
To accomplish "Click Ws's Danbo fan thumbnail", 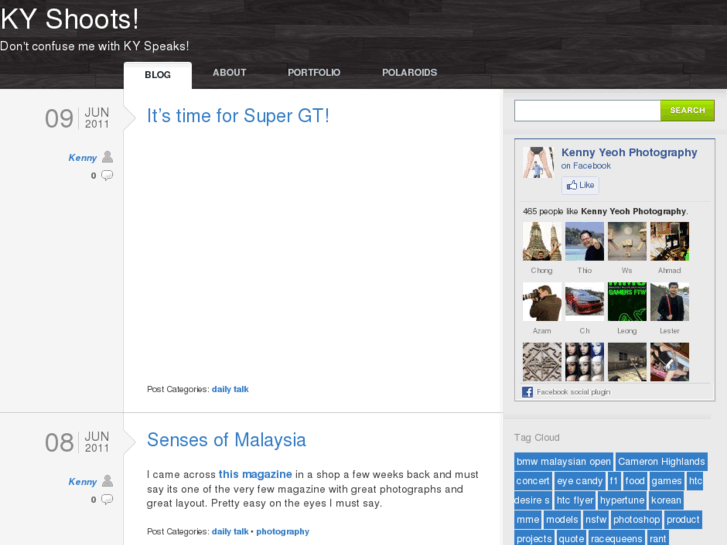I will [x=627, y=241].
